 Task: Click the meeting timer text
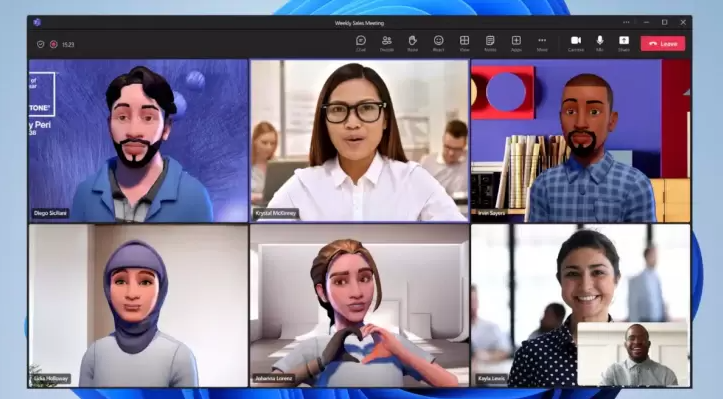click(x=68, y=45)
